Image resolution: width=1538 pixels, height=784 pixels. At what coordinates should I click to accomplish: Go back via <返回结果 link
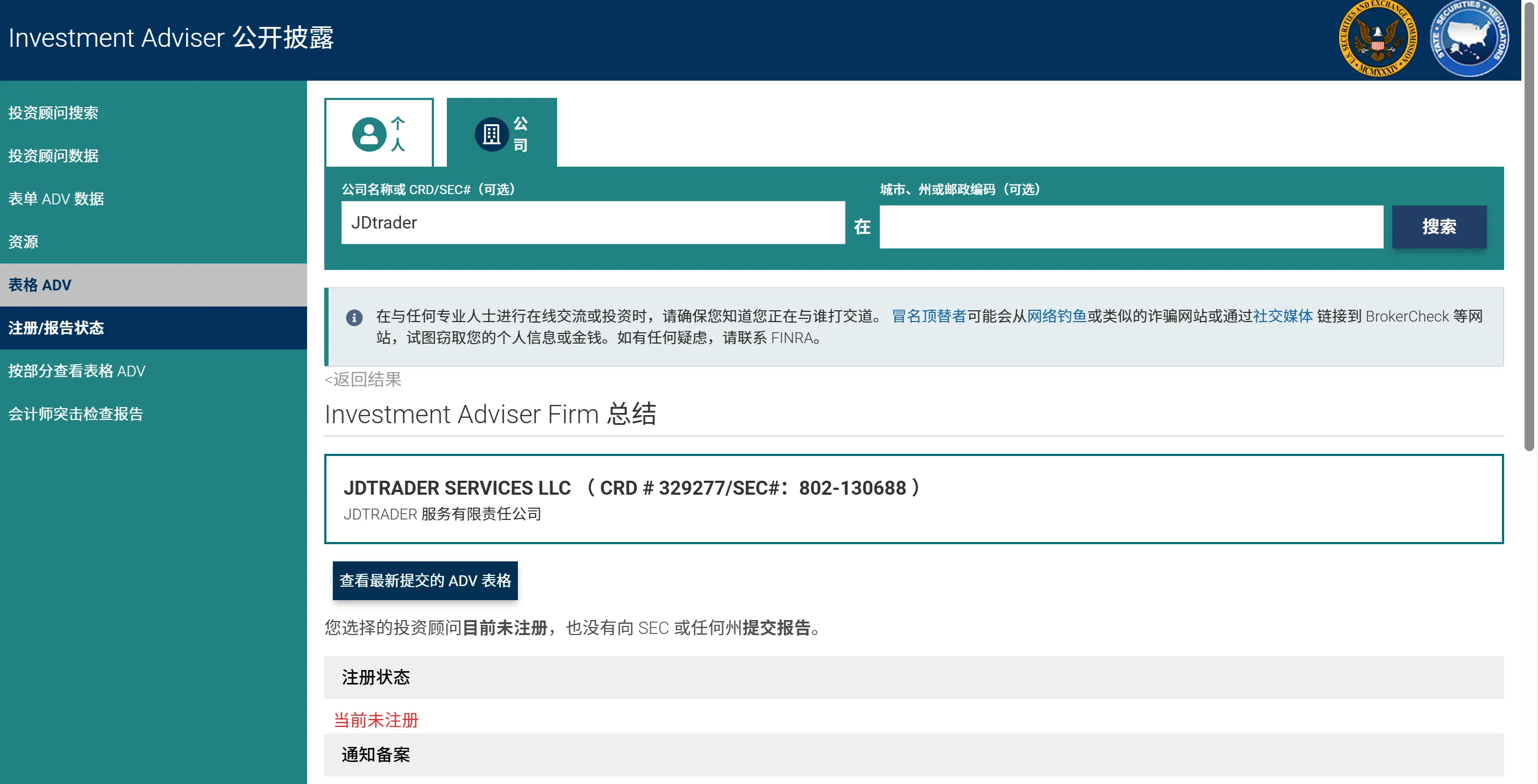point(363,380)
